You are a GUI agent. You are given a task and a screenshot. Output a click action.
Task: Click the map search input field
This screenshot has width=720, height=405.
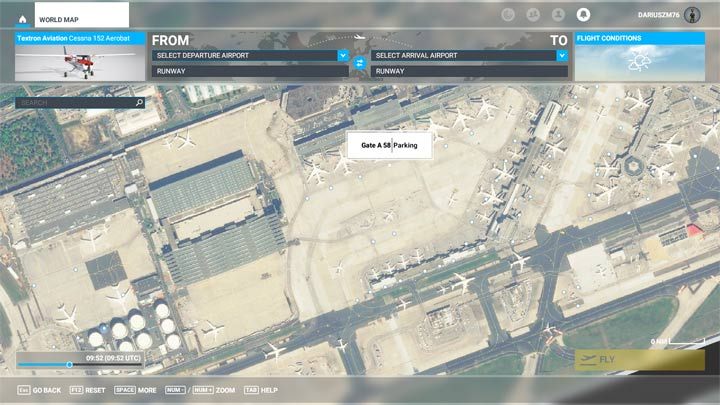pos(75,102)
